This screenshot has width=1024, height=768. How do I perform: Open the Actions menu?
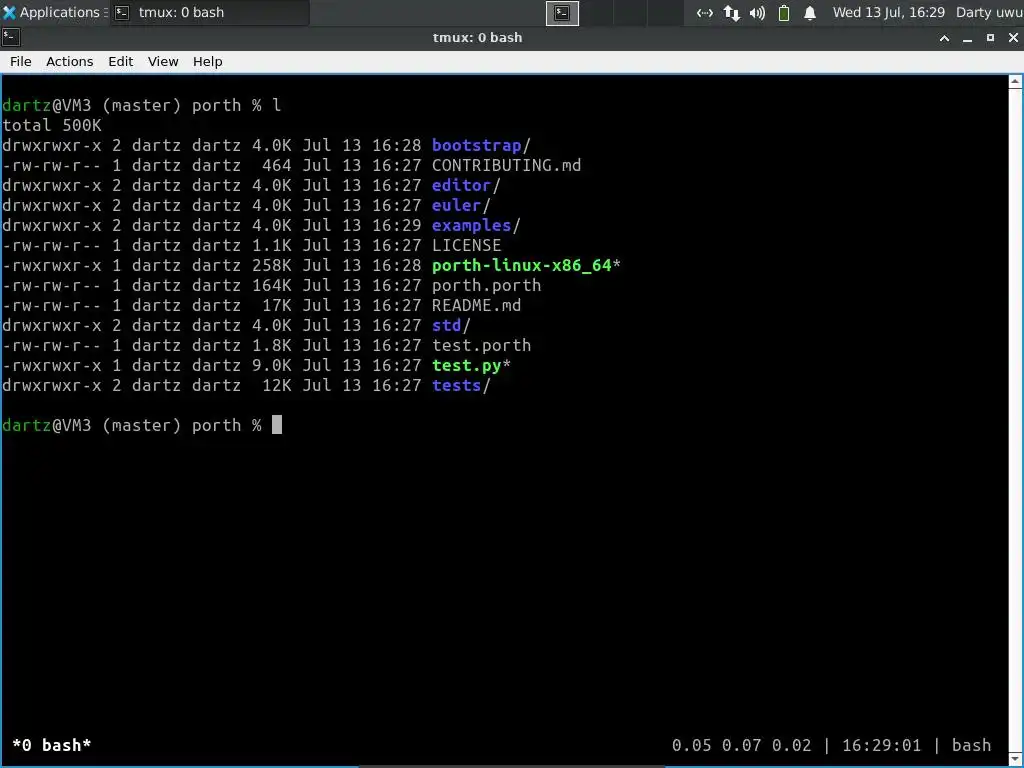click(x=69, y=61)
